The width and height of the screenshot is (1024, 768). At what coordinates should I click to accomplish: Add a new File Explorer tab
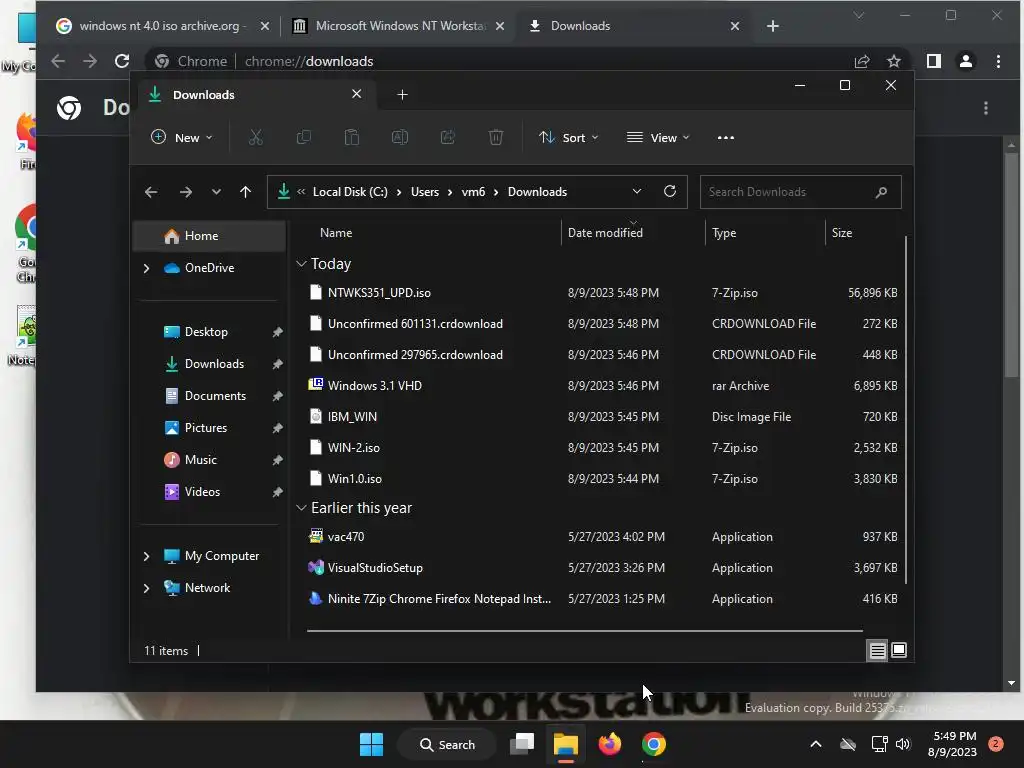[x=402, y=95]
